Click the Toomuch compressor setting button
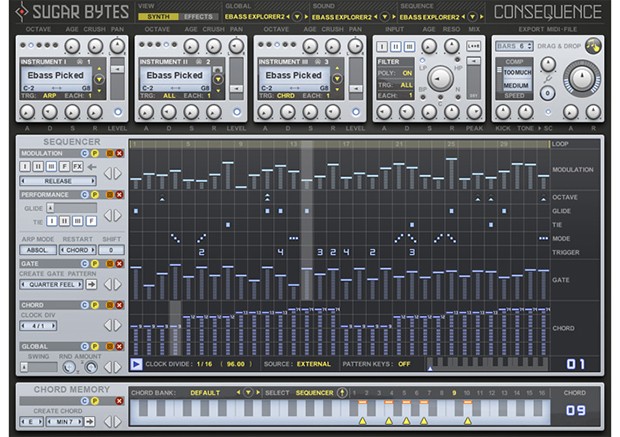Screen dimensions: 620x437 [x=515, y=74]
